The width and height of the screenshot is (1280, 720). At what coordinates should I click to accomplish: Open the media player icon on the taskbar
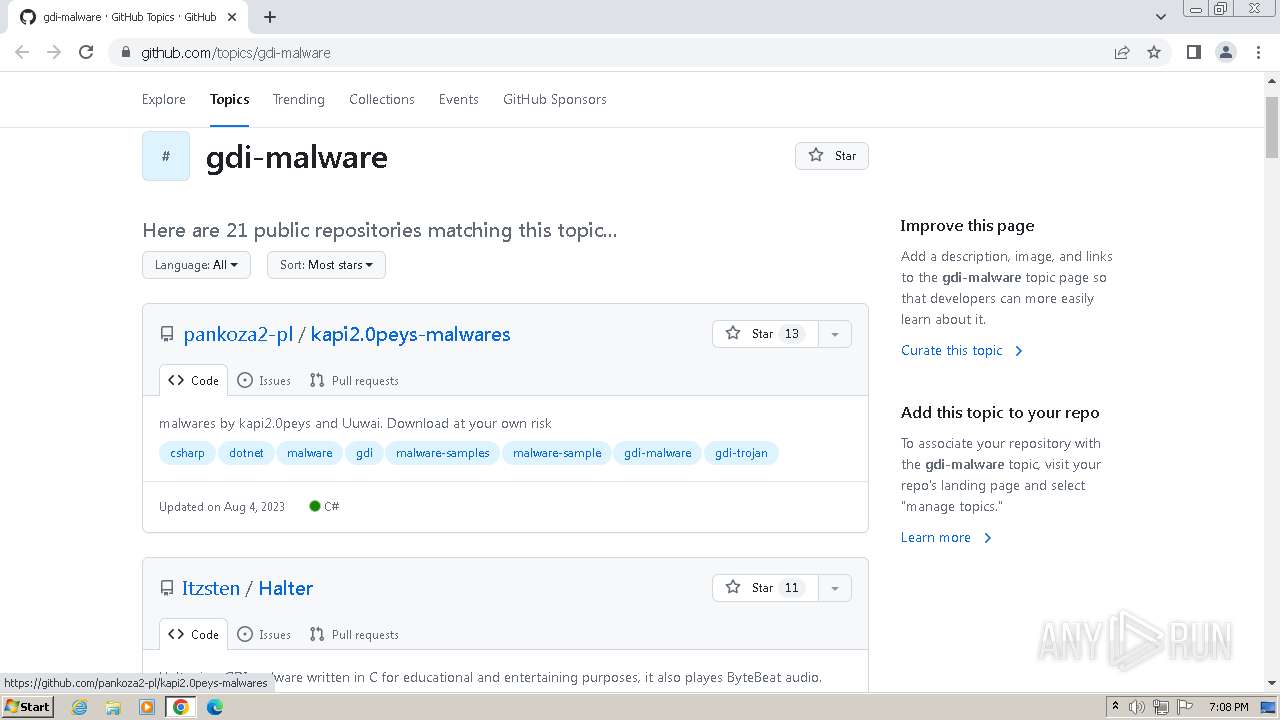(147, 707)
